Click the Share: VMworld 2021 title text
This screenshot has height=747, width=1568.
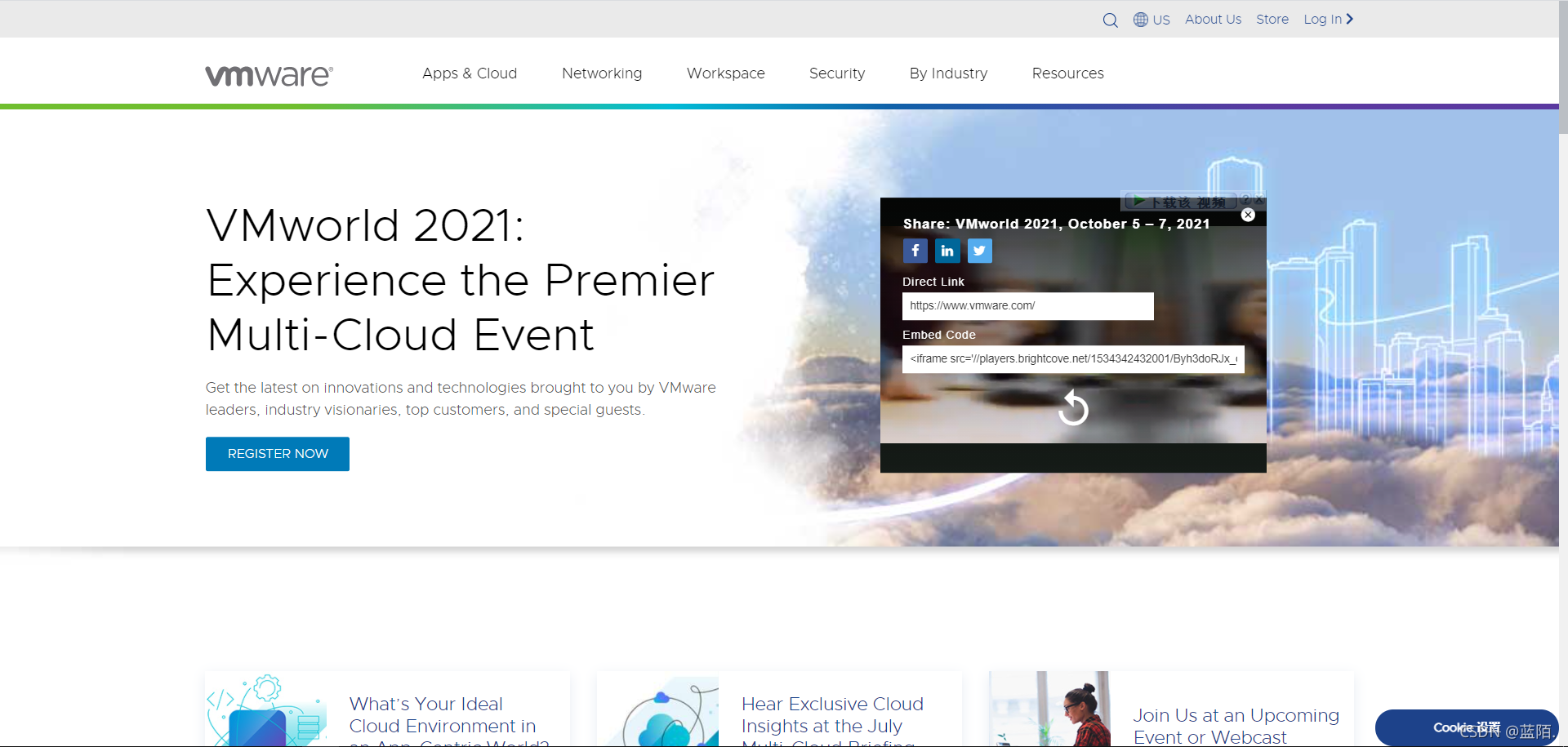tap(1056, 224)
